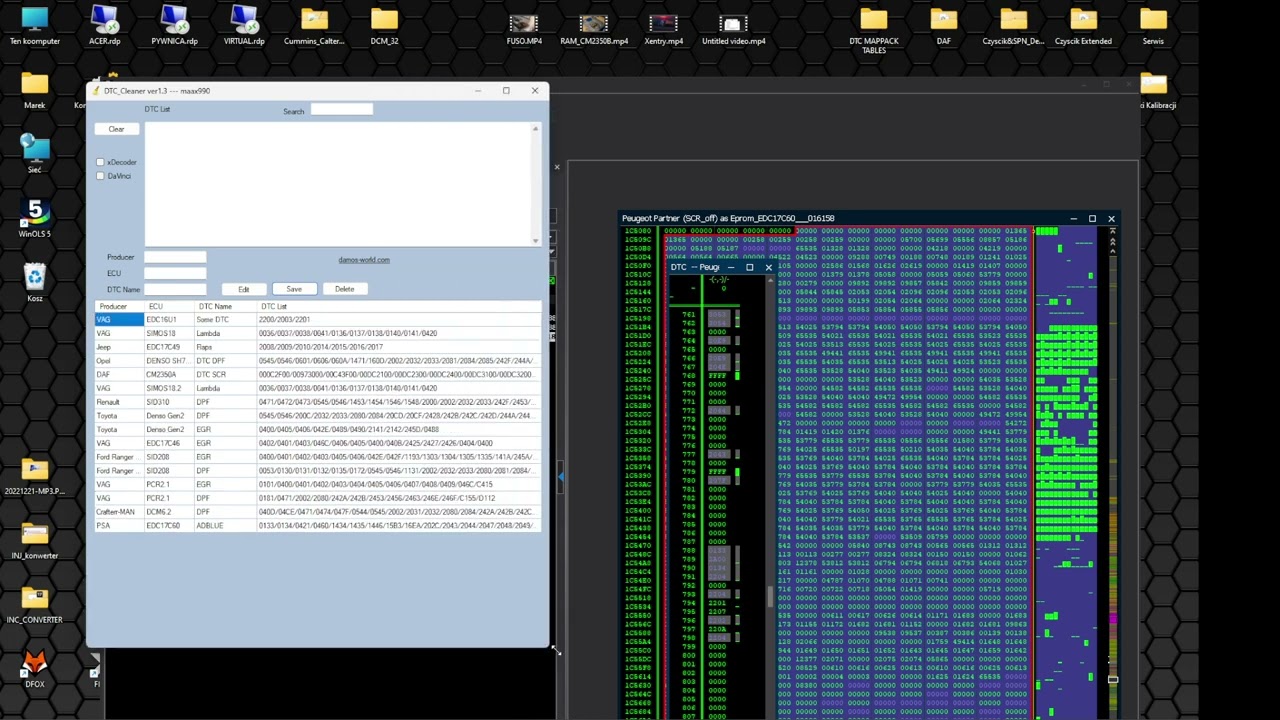The width and height of the screenshot is (1280, 720).
Task: Open the Marek folder icon
Action: point(35,90)
